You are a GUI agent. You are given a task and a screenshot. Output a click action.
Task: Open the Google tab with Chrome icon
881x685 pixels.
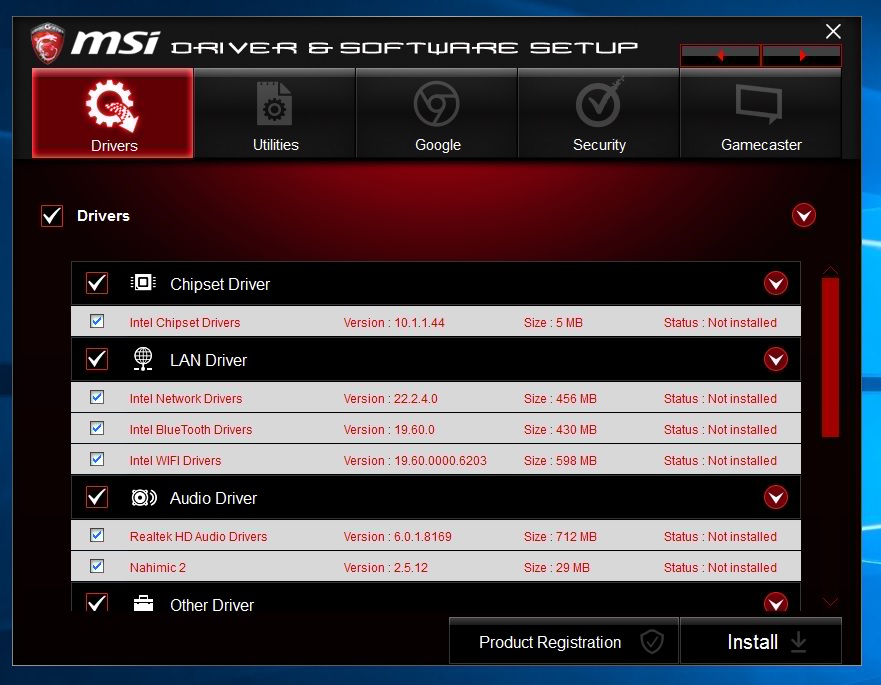pos(437,114)
